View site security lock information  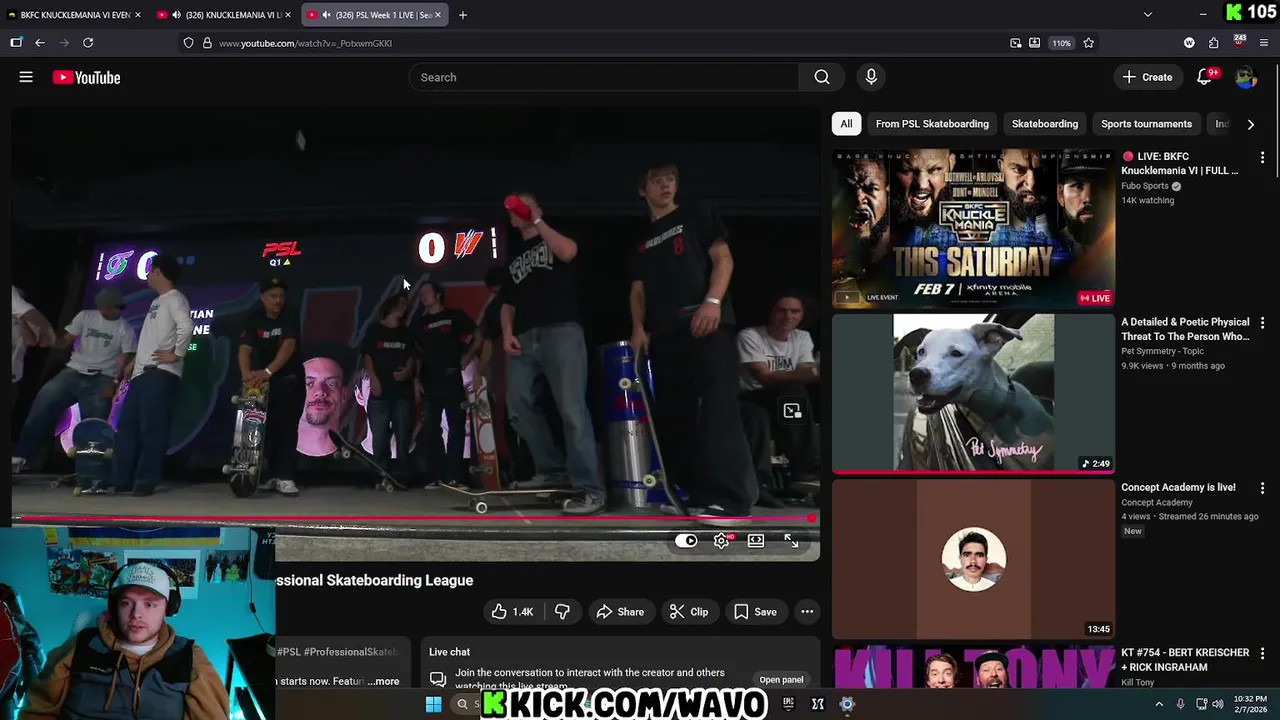click(207, 43)
